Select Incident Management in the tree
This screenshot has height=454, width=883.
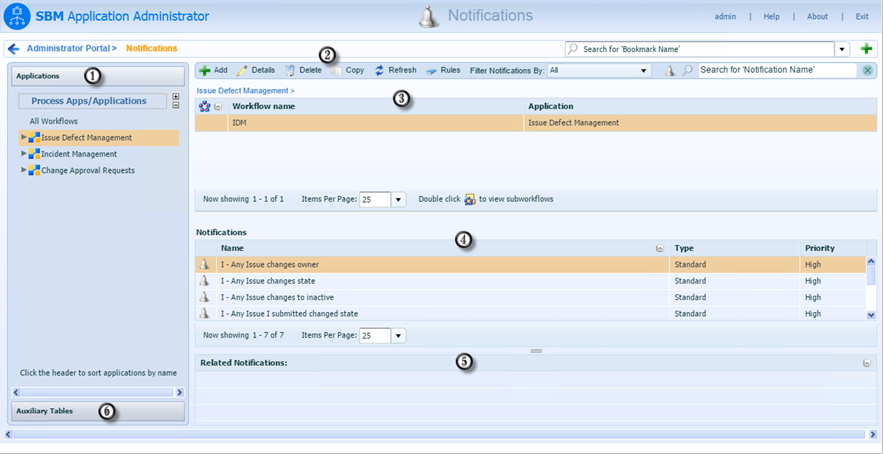79,154
